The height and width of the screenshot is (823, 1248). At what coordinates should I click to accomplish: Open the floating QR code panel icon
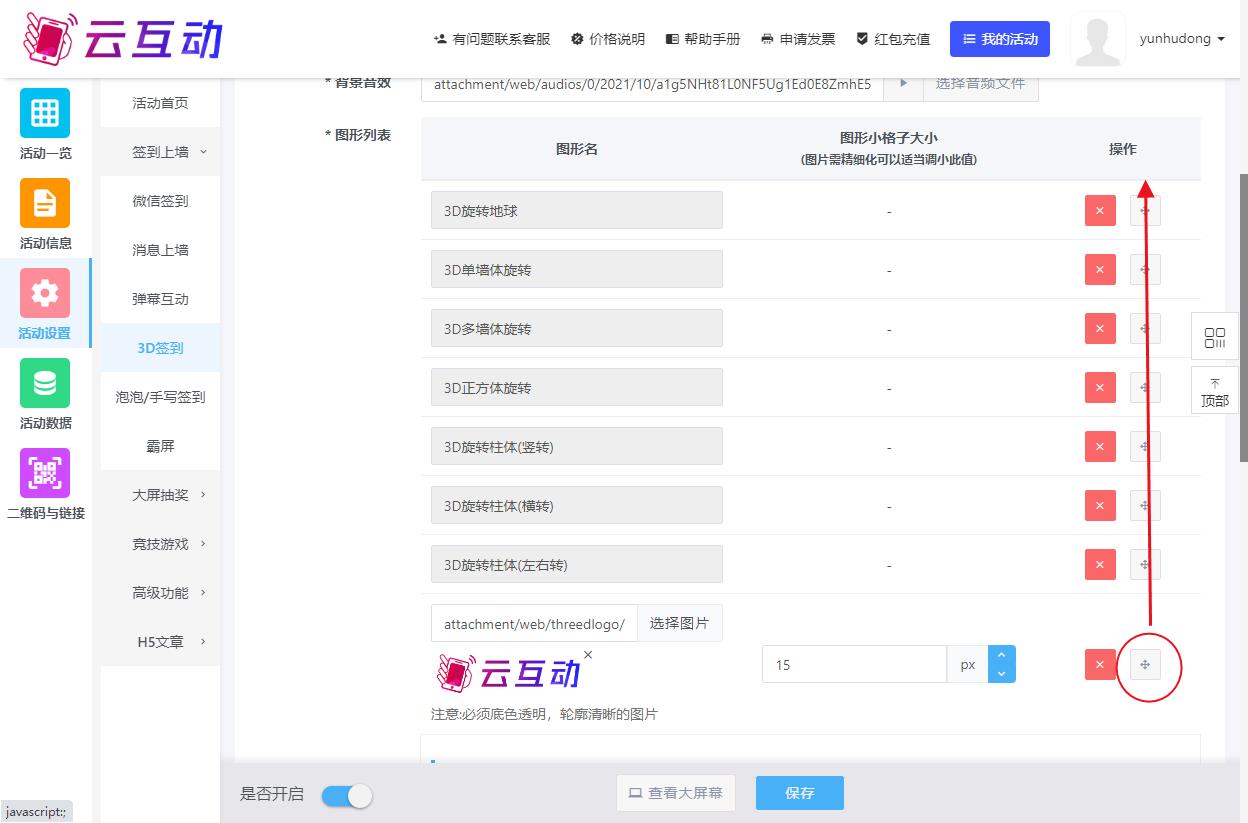[1215, 337]
